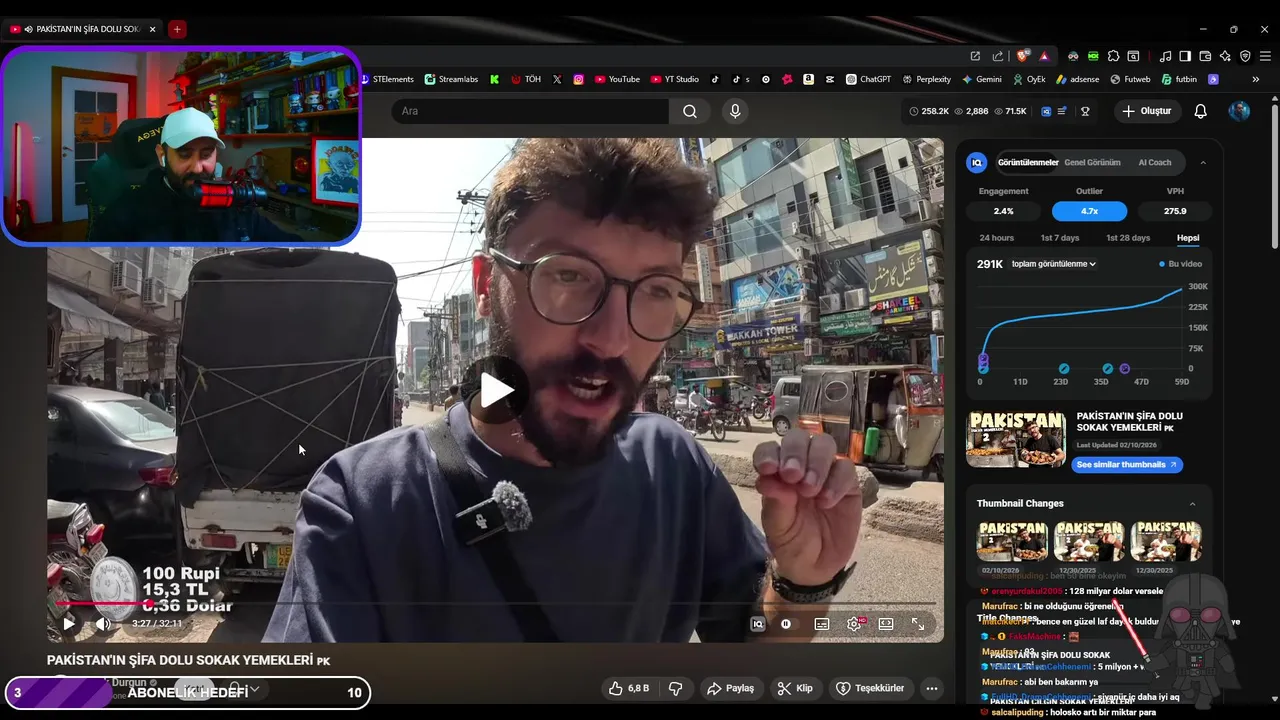Open Brave Wallet icon
Viewport: 1280px width, 720px height.
[1205, 56]
